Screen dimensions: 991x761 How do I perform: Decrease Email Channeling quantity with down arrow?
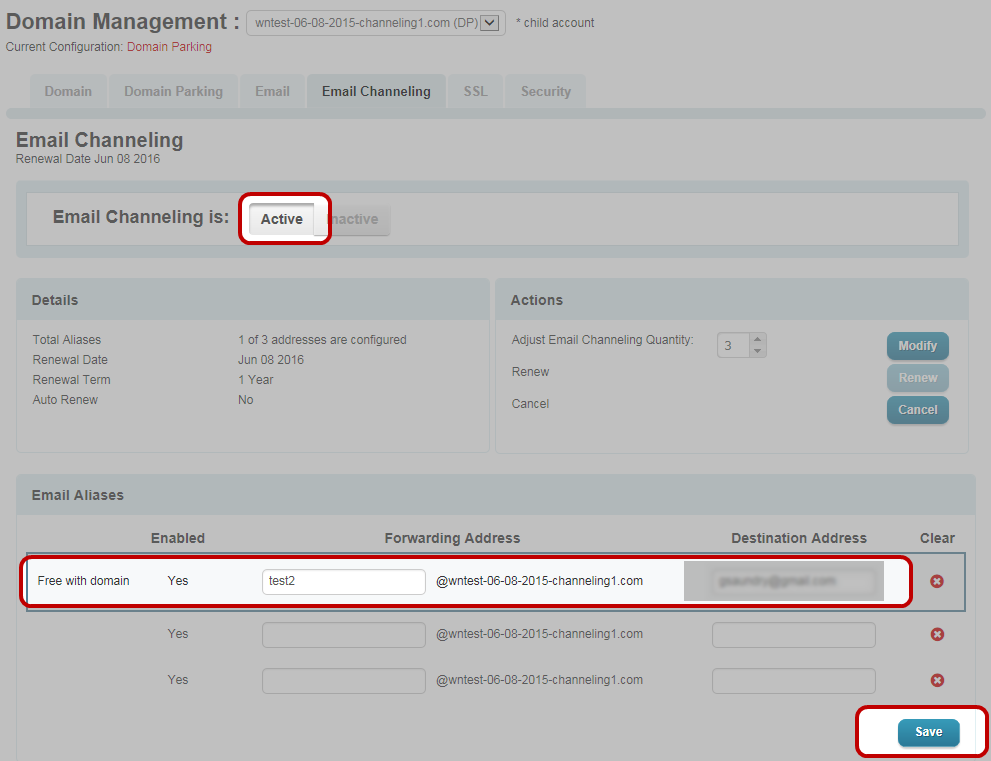(757, 351)
